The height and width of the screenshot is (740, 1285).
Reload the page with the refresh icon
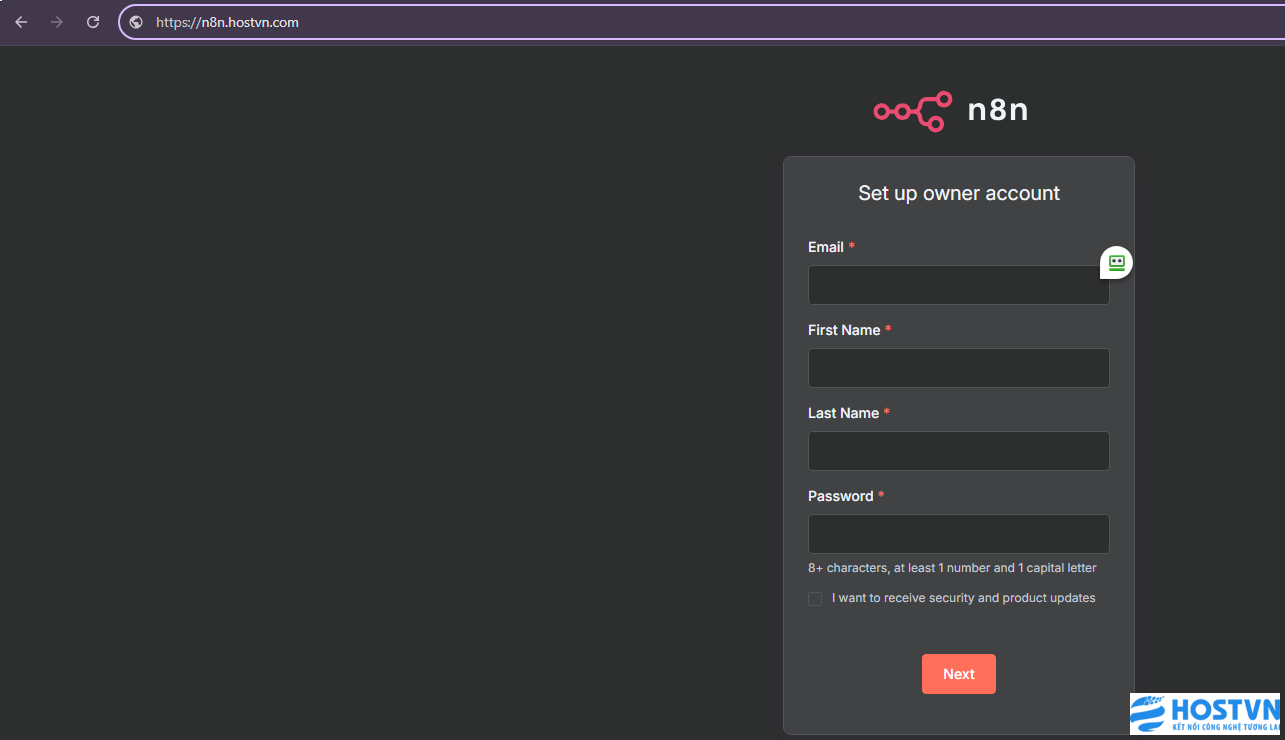coord(93,22)
